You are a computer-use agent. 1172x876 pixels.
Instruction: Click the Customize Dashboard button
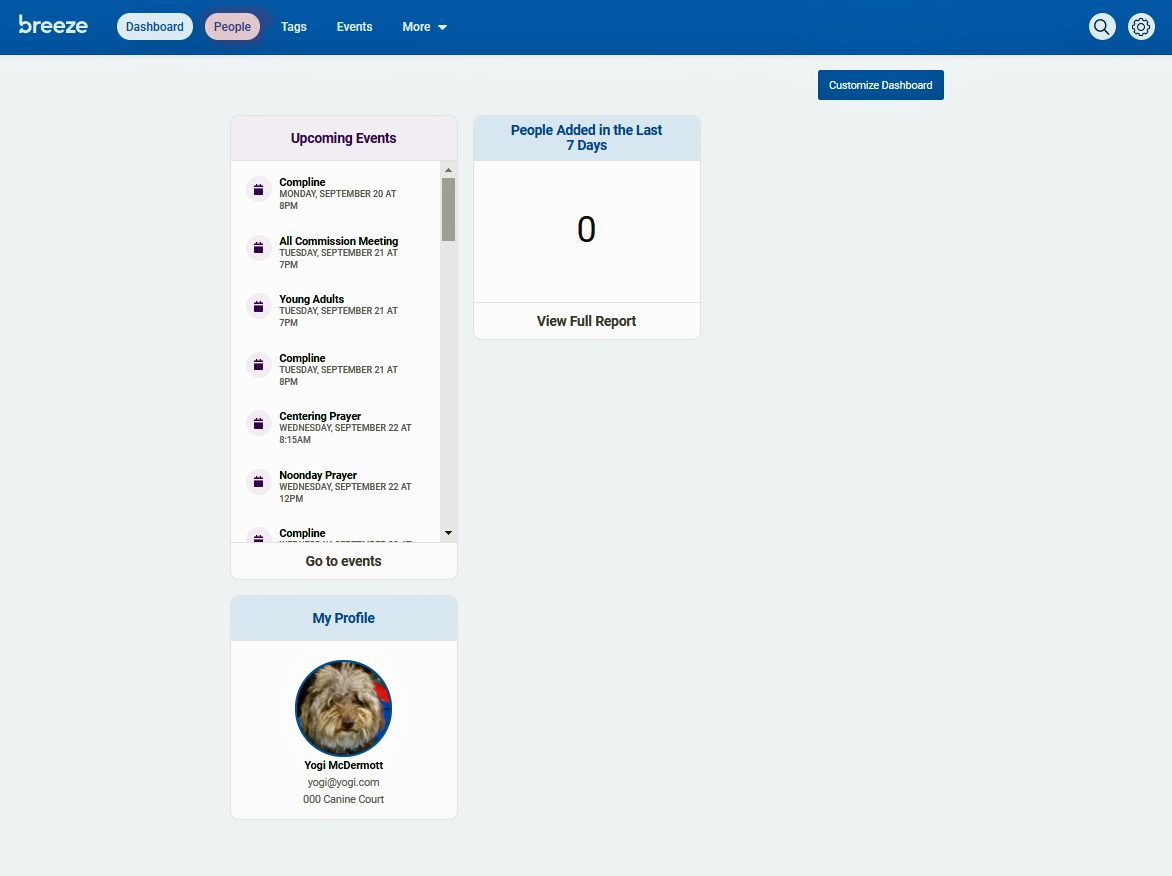click(x=880, y=85)
